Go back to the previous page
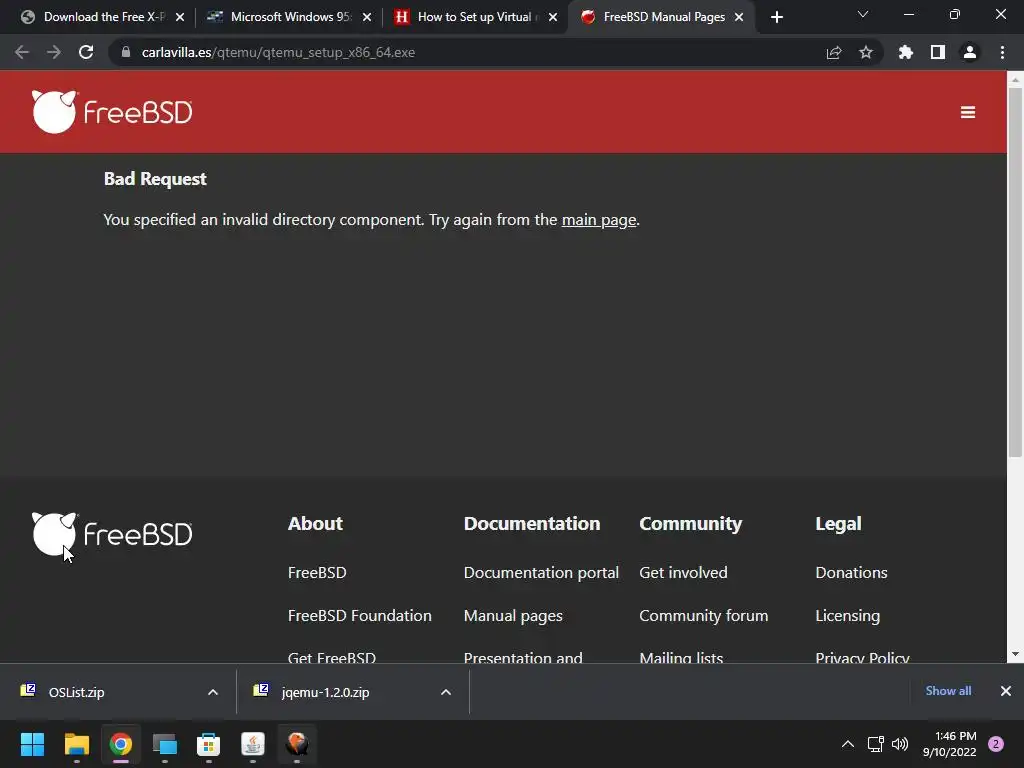1024x768 pixels. click(x=22, y=52)
